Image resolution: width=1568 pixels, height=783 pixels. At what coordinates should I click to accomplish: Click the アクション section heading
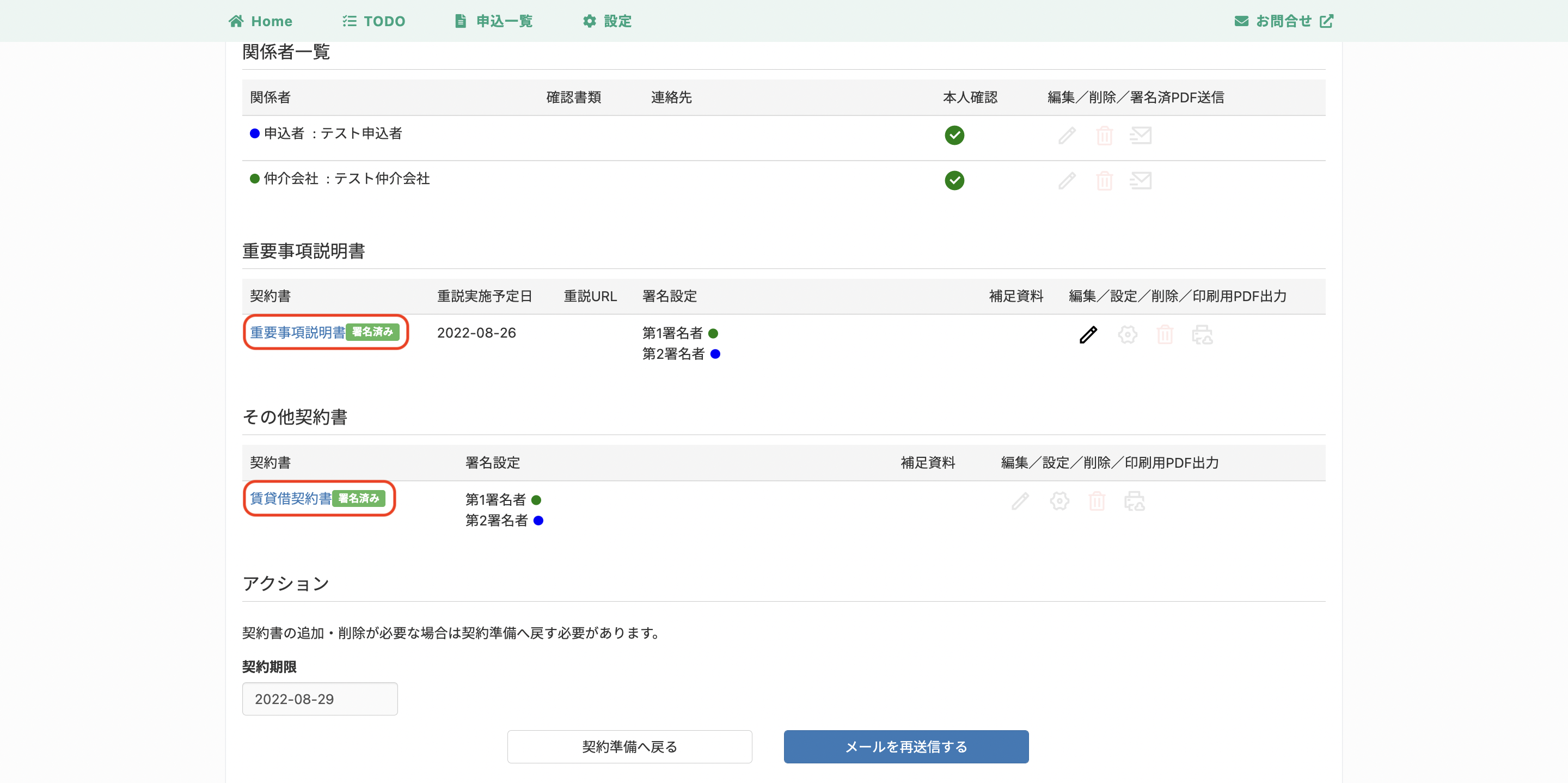click(x=286, y=584)
